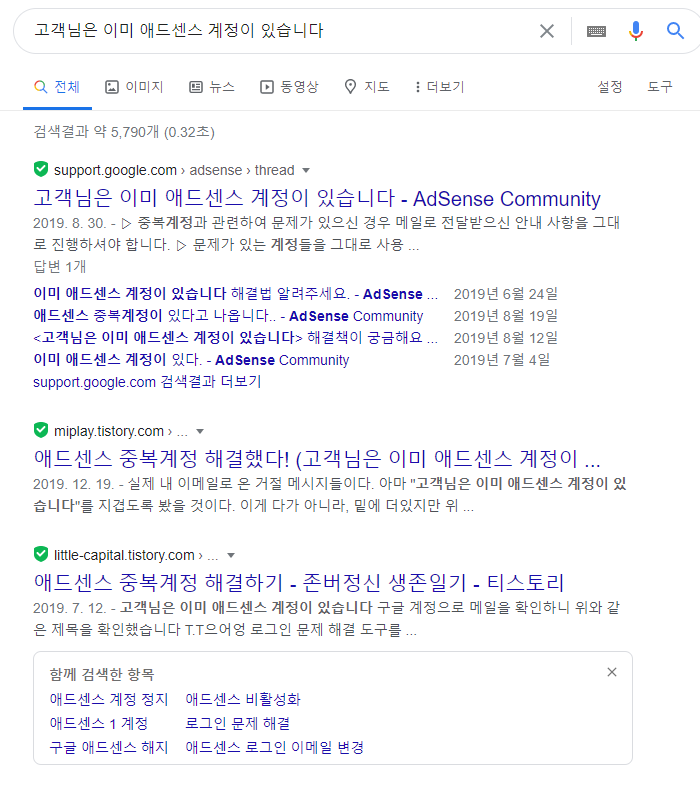
Task: Click related search 애드센스 로그인 이메일 변경
Action: point(274,747)
